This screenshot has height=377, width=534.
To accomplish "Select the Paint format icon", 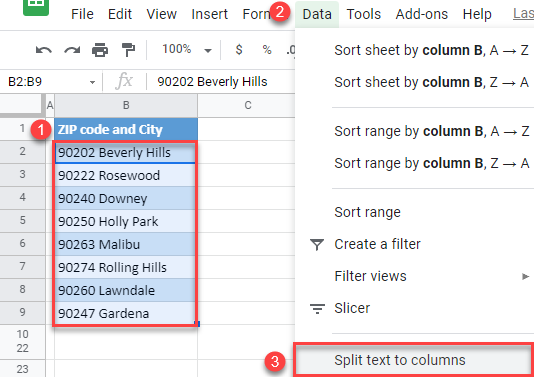I will (128, 50).
